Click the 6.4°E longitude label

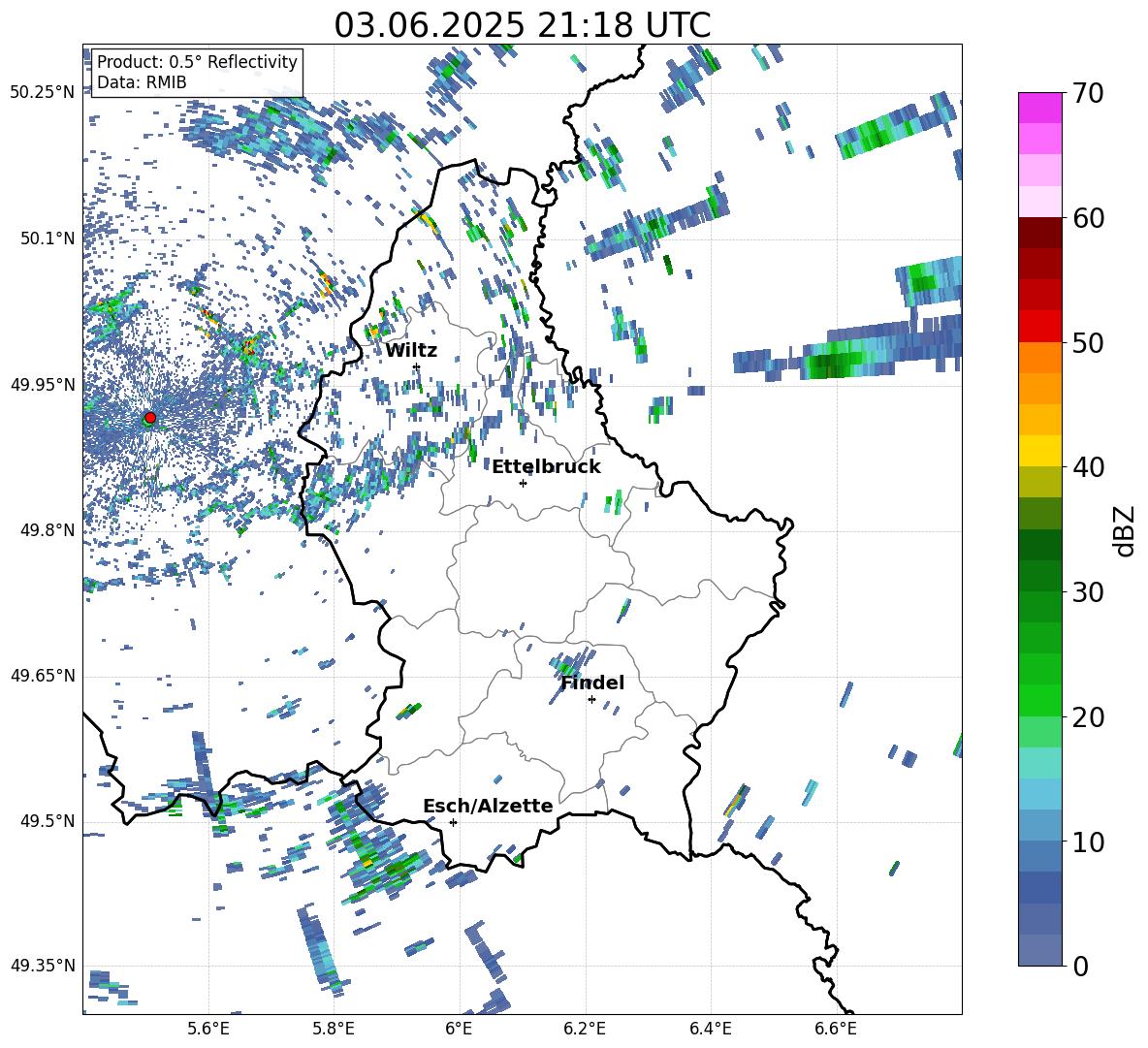tap(710, 1029)
